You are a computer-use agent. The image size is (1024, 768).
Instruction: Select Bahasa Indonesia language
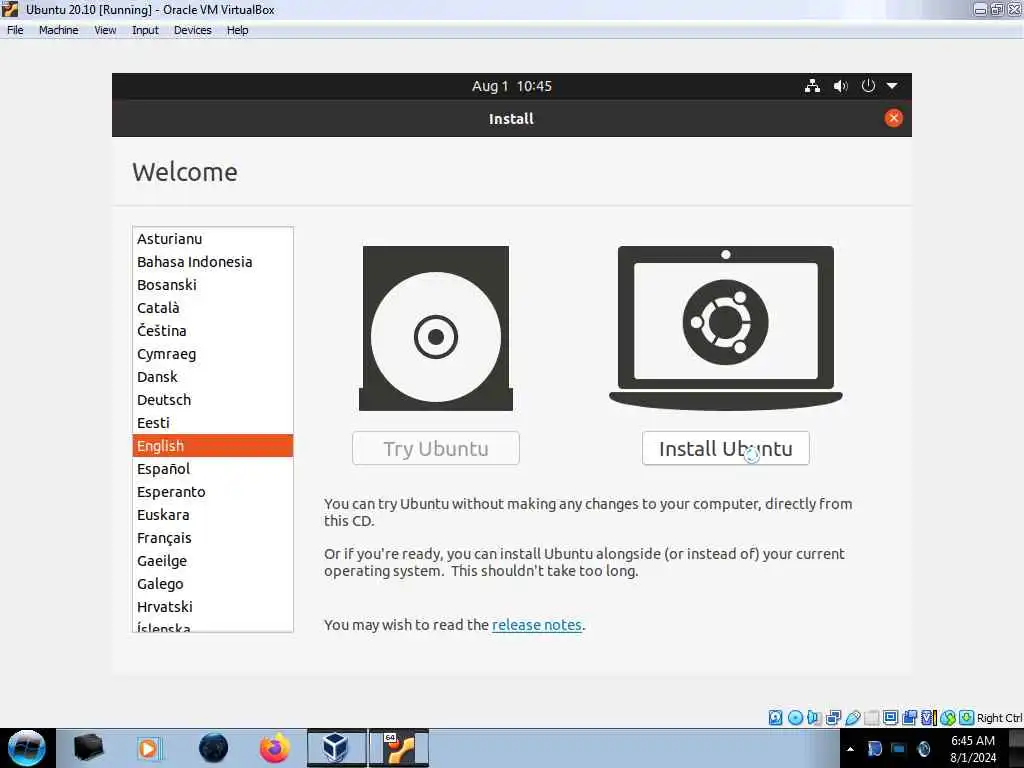pyautogui.click(x=213, y=262)
